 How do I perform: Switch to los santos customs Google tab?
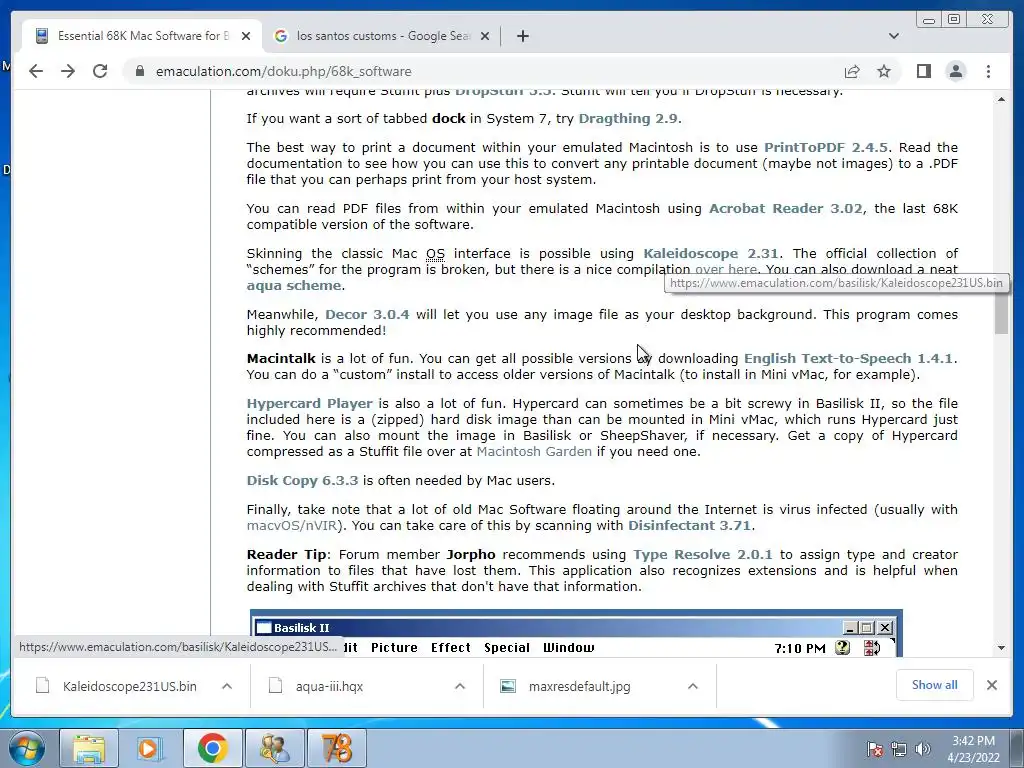381,36
